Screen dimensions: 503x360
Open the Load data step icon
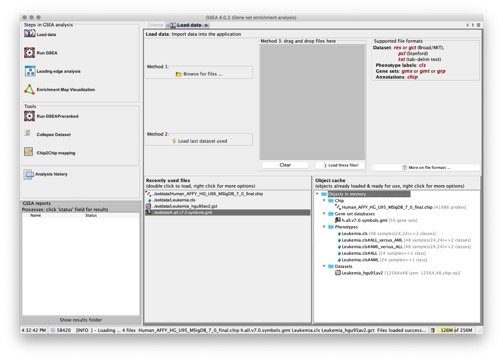pyautogui.click(x=29, y=34)
